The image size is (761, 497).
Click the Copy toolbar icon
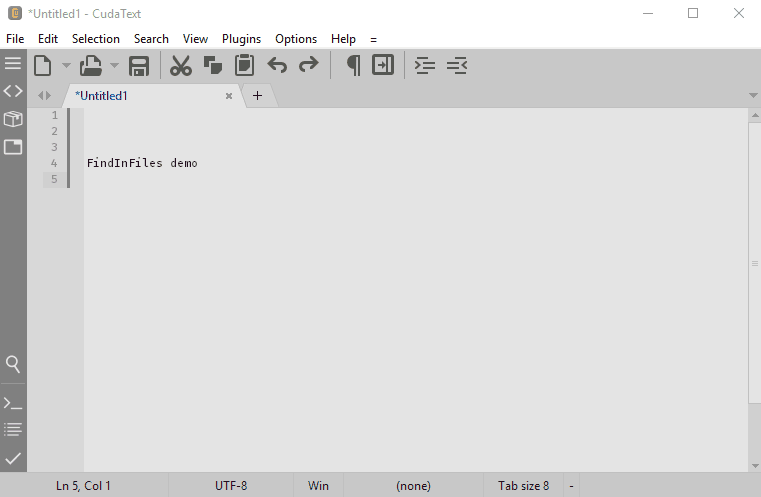(x=213, y=66)
